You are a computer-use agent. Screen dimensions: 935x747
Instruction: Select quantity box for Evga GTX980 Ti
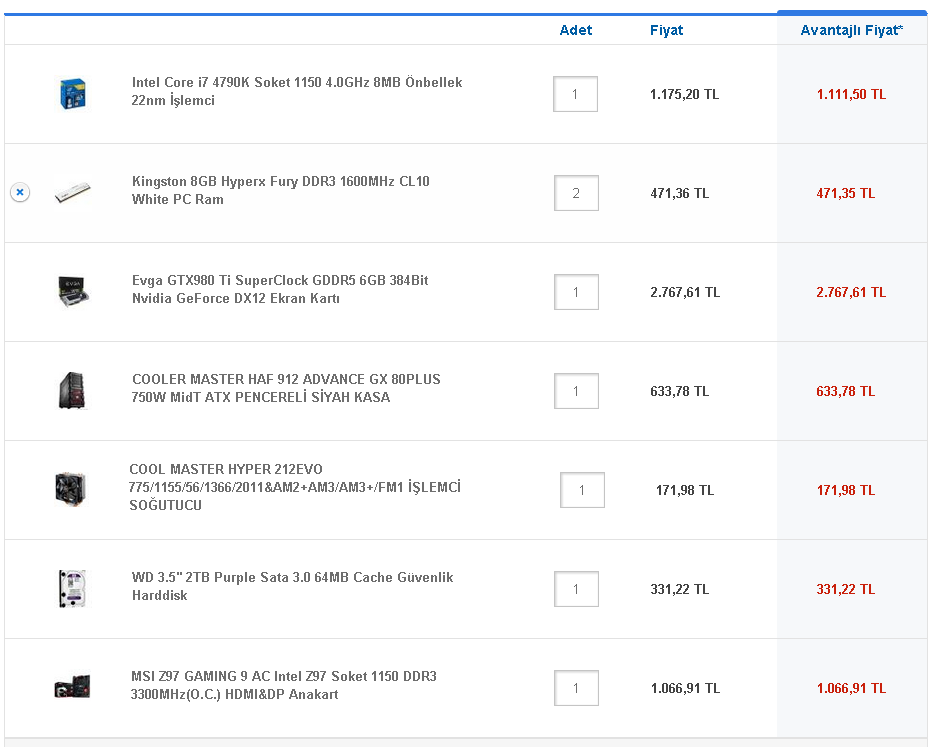click(576, 292)
